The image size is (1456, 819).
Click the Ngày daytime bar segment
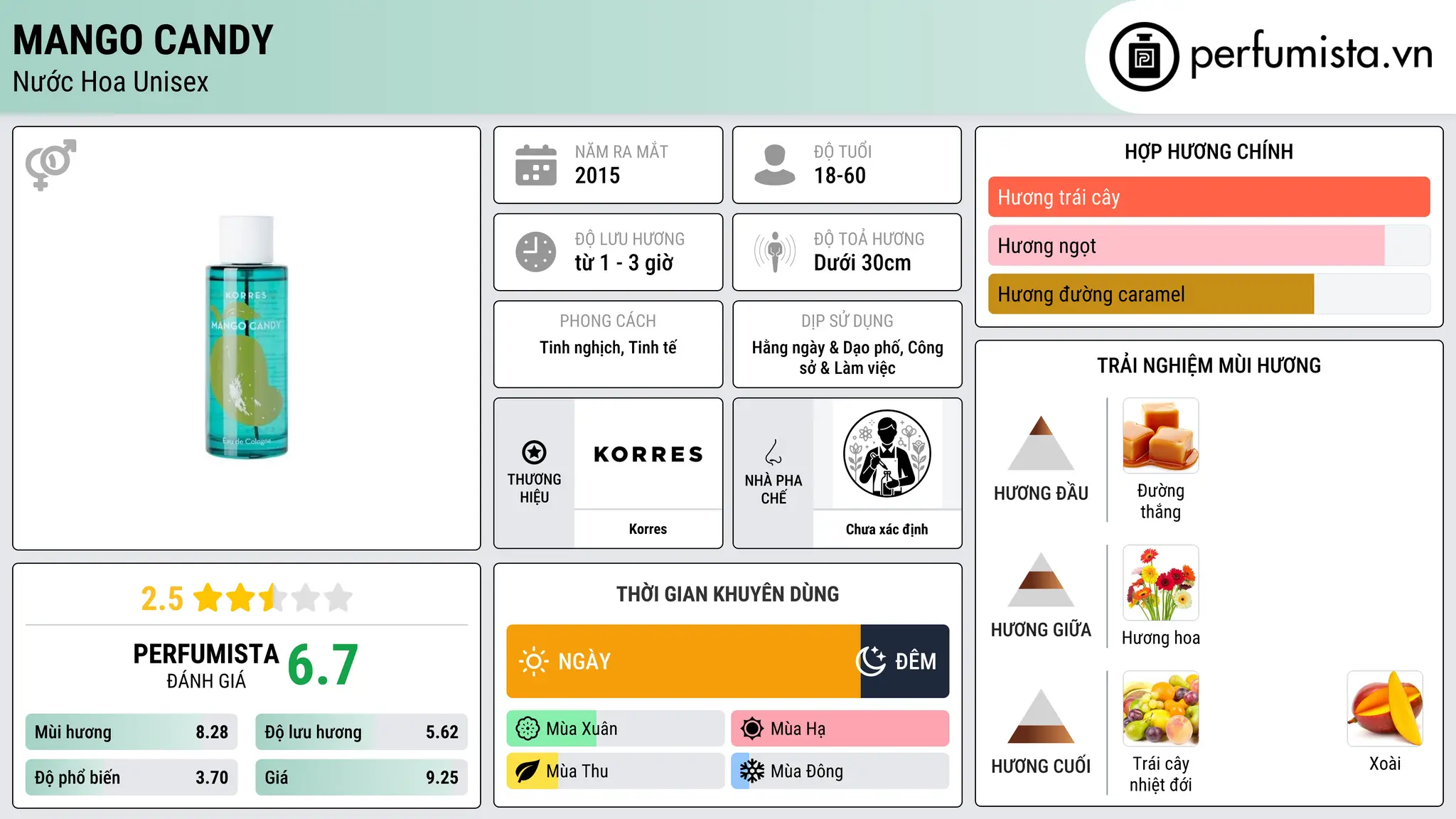point(683,661)
